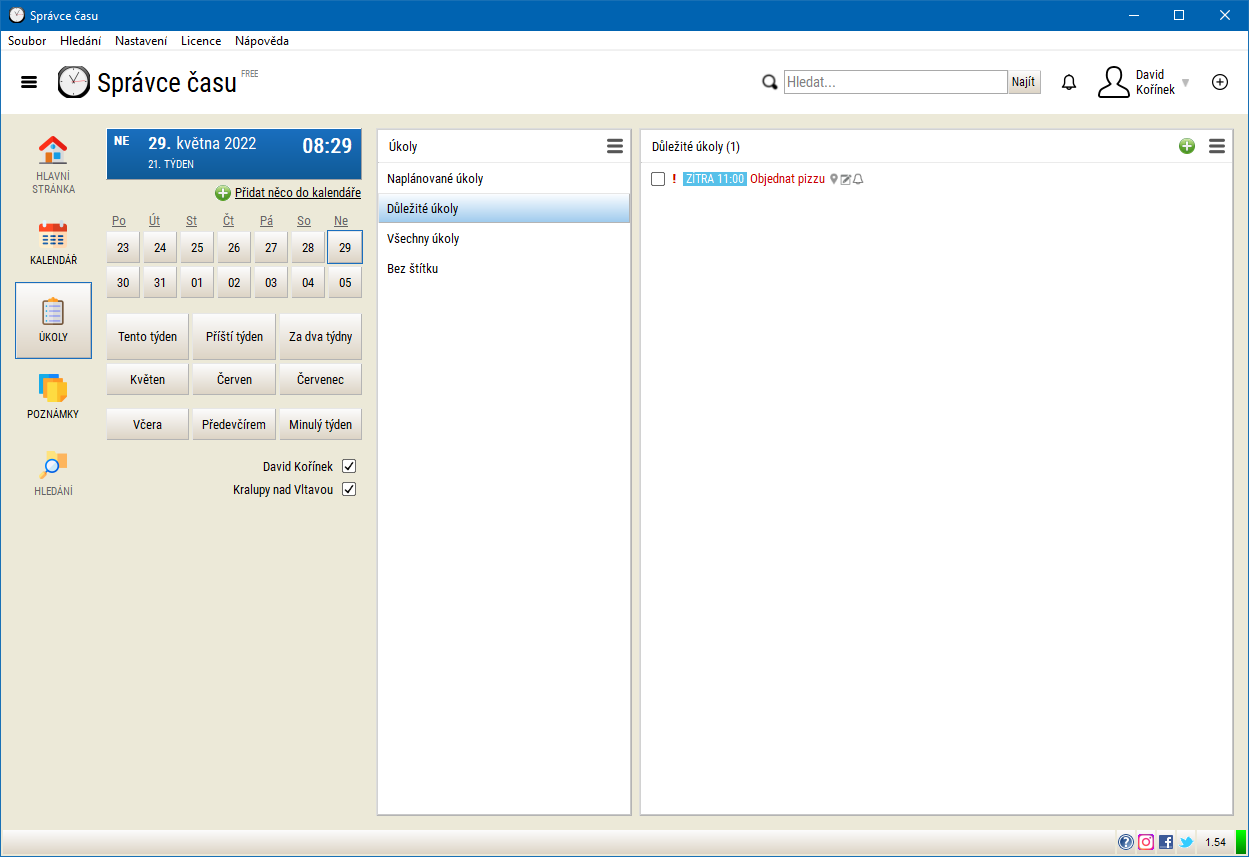Select day 31 in the mini calendar
The image size is (1249, 857).
tap(160, 282)
